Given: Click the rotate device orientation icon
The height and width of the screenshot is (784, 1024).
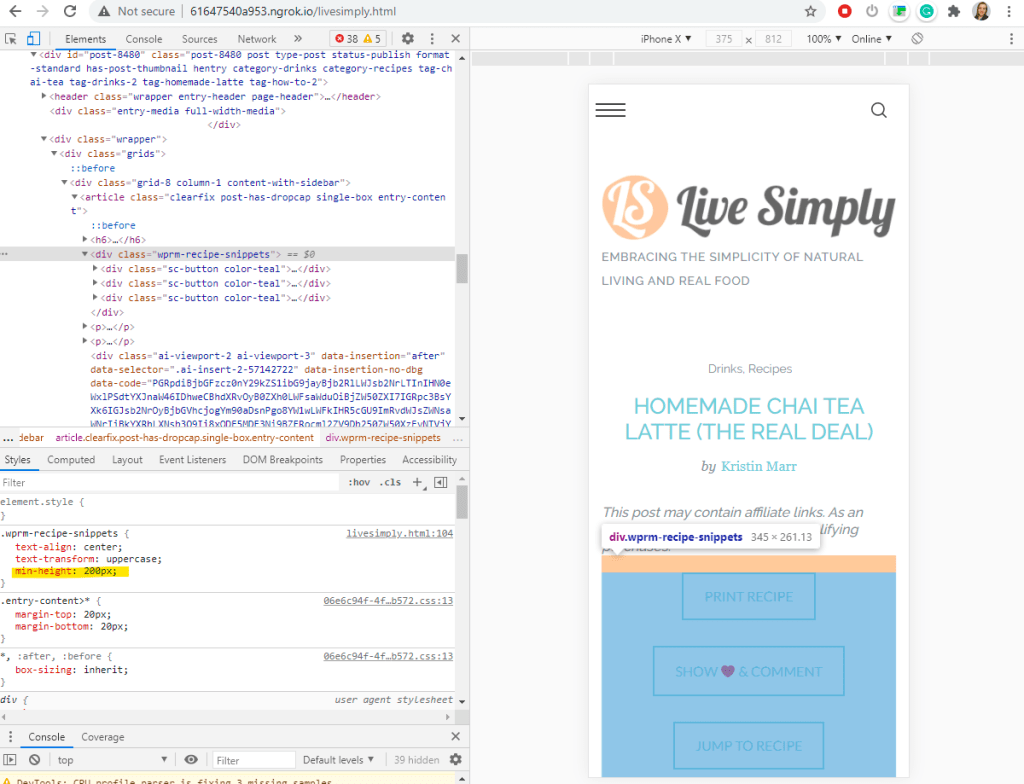Looking at the screenshot, I should (x=916, y=39).
